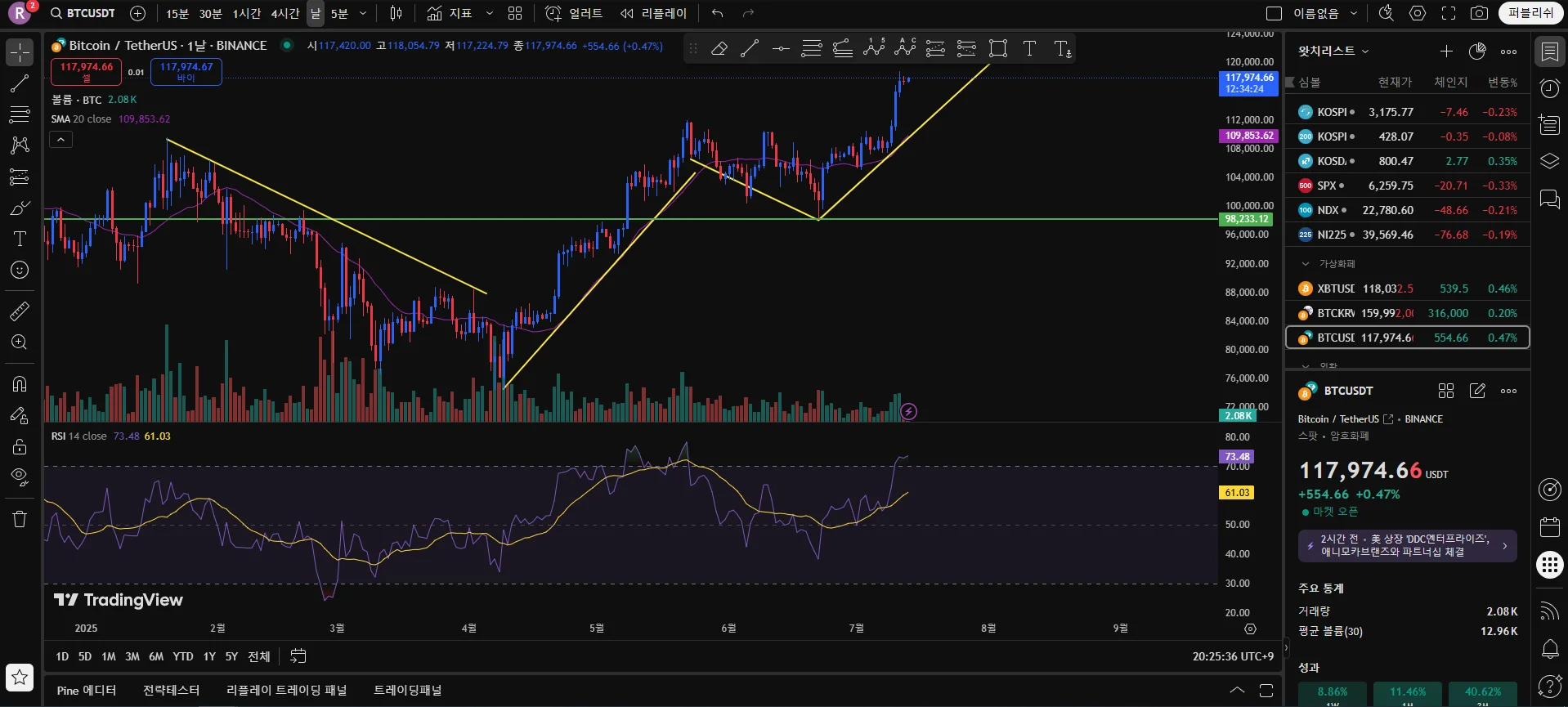
Task: Open the 트레이딩패널 tab
Action: (x=408, y=691)
